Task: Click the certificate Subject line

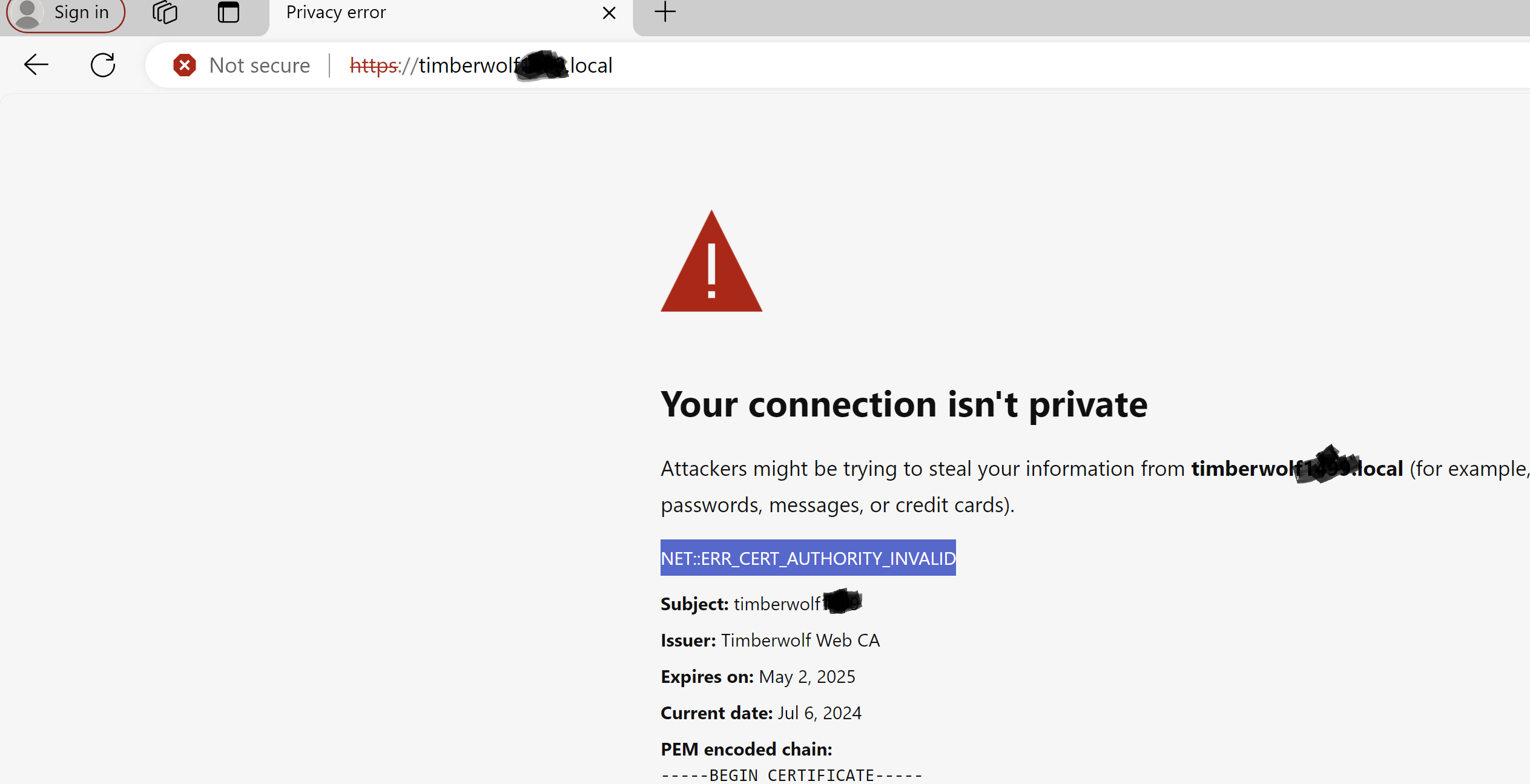Action: click(760, 604)
